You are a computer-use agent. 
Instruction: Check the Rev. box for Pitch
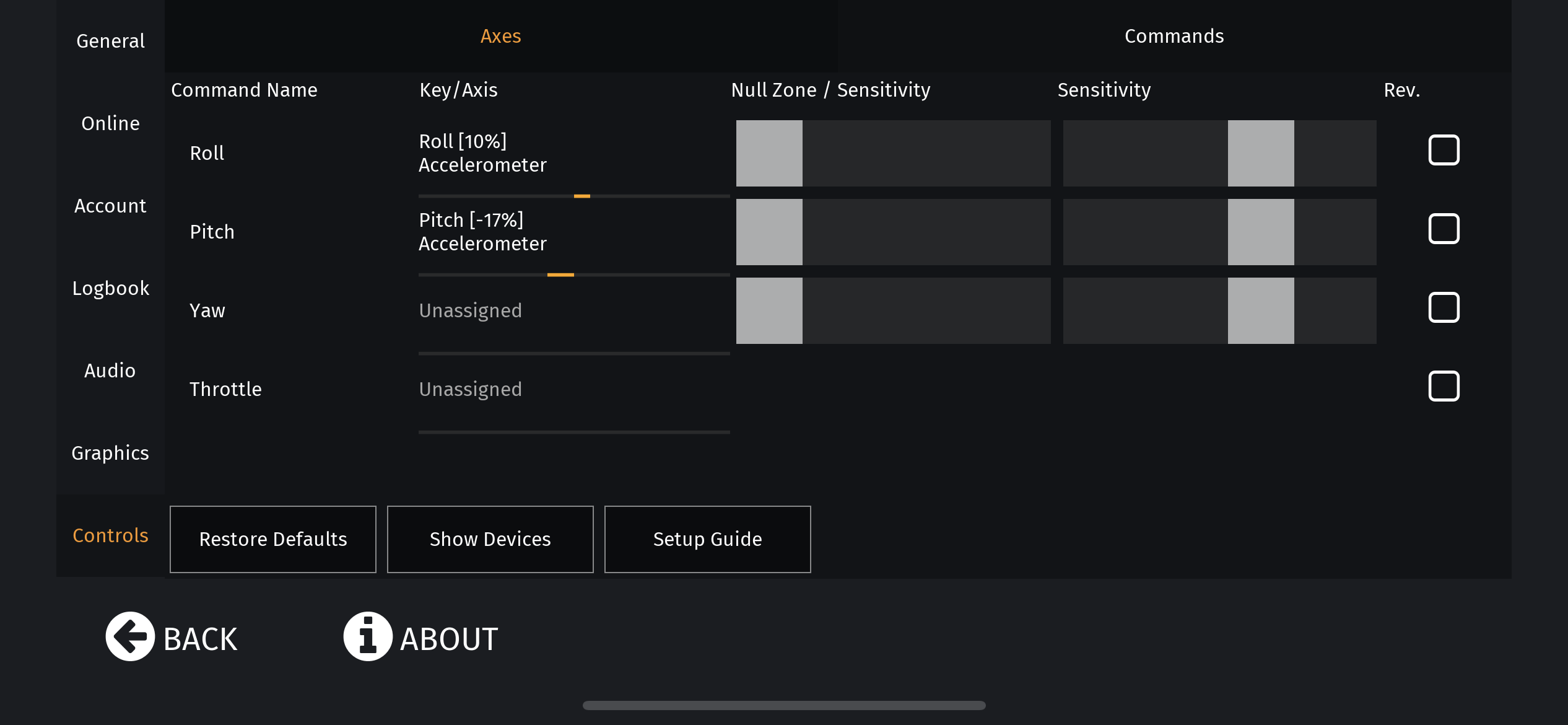pyautogui.click(x=1444, y=229)
